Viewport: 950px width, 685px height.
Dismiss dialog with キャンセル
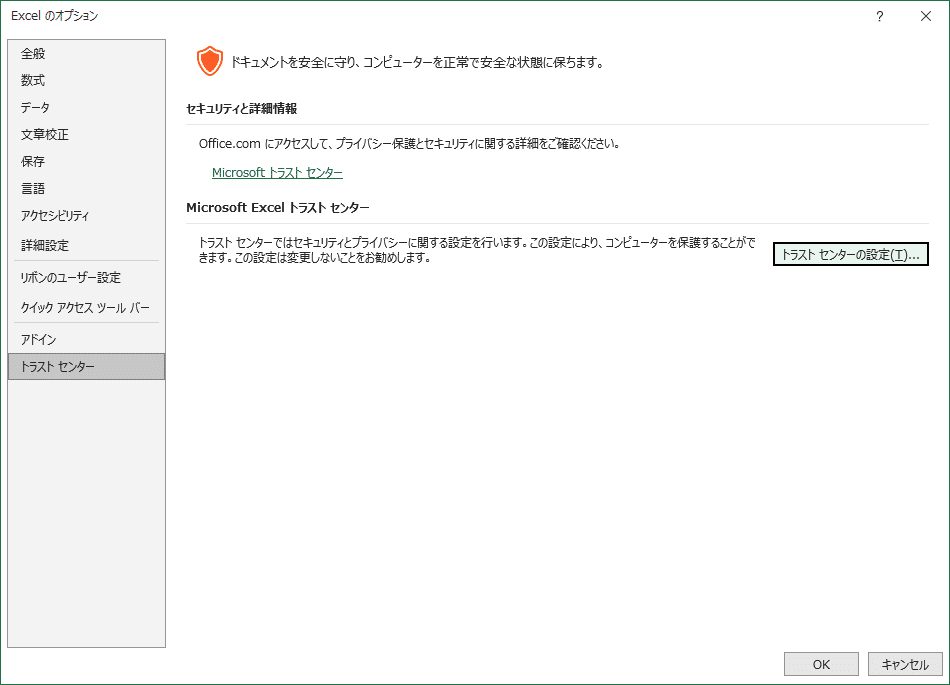pos(905,664)
